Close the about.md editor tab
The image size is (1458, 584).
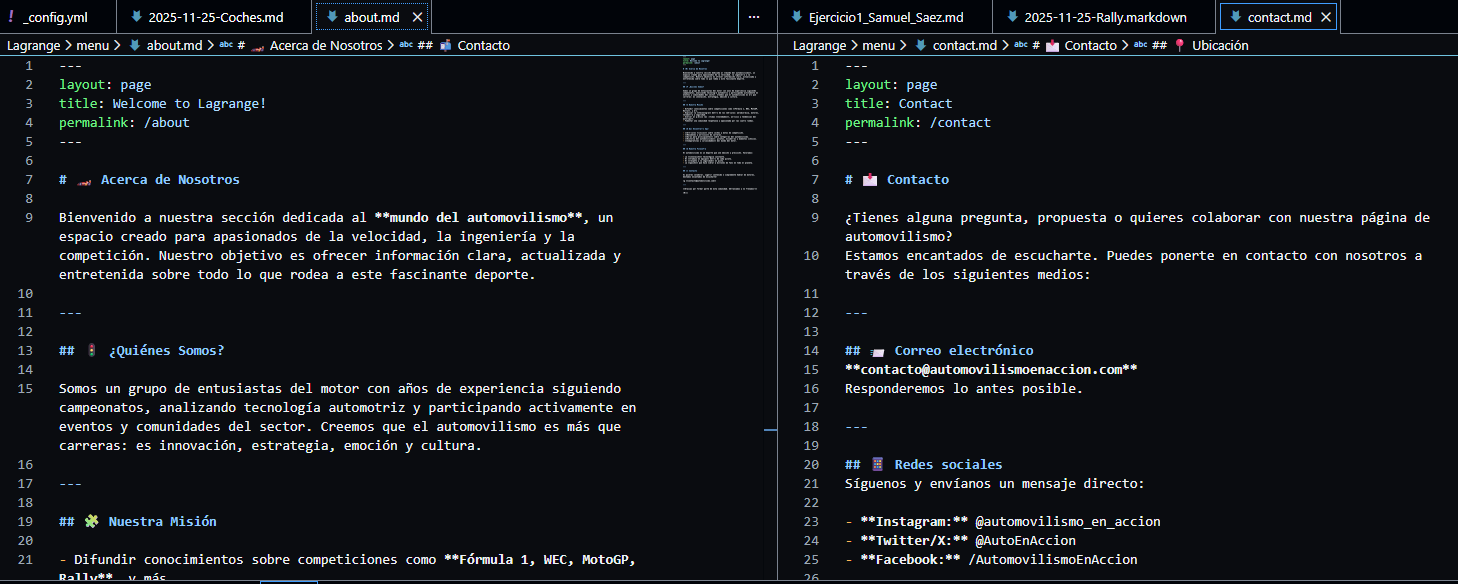(x=417, y=18)
